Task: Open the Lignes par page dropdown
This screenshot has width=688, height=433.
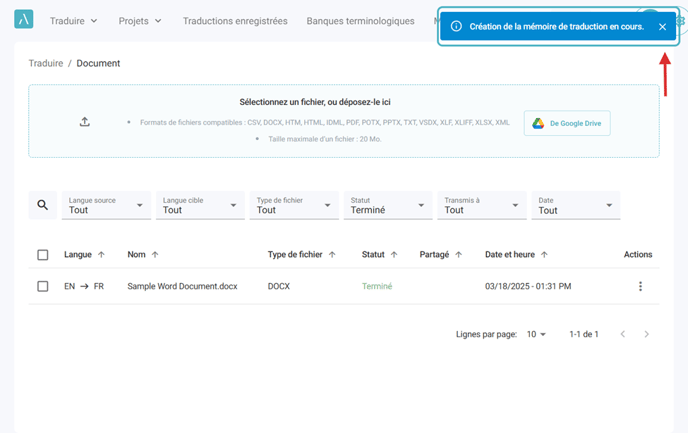Action: (536, 334)
